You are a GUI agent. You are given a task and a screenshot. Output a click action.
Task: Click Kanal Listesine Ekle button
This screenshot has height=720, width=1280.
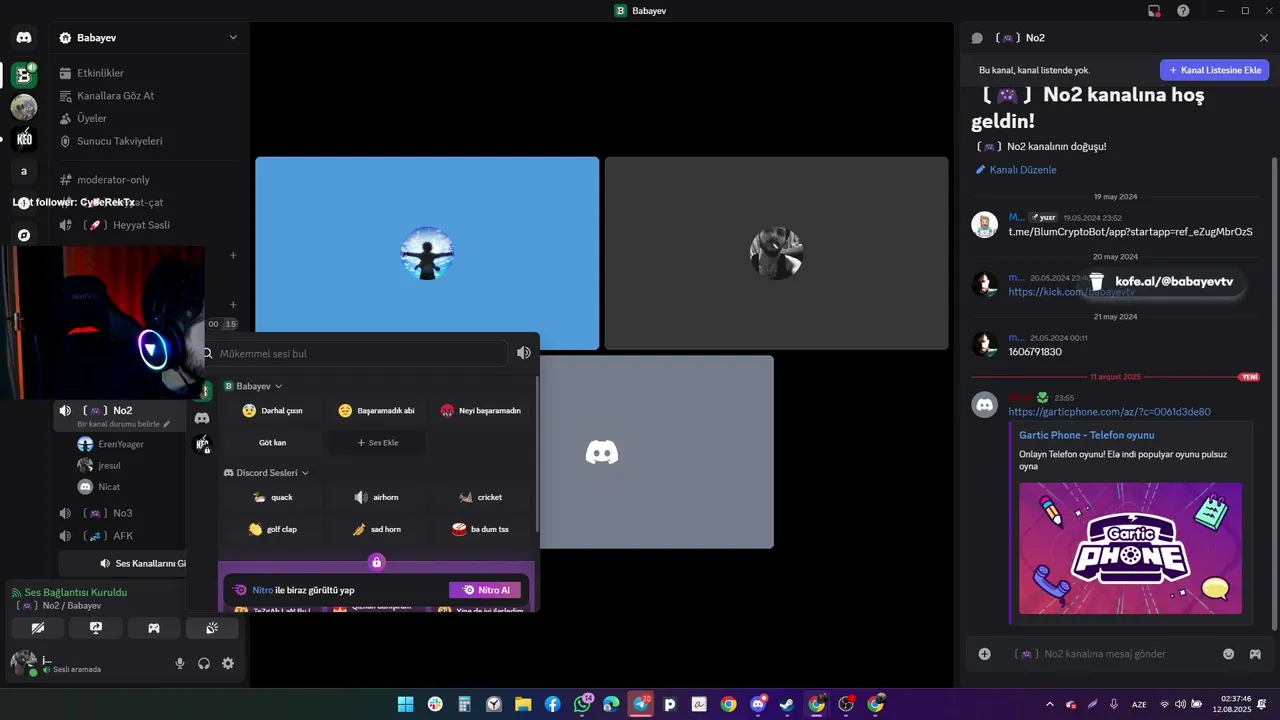pos(1214,70)
